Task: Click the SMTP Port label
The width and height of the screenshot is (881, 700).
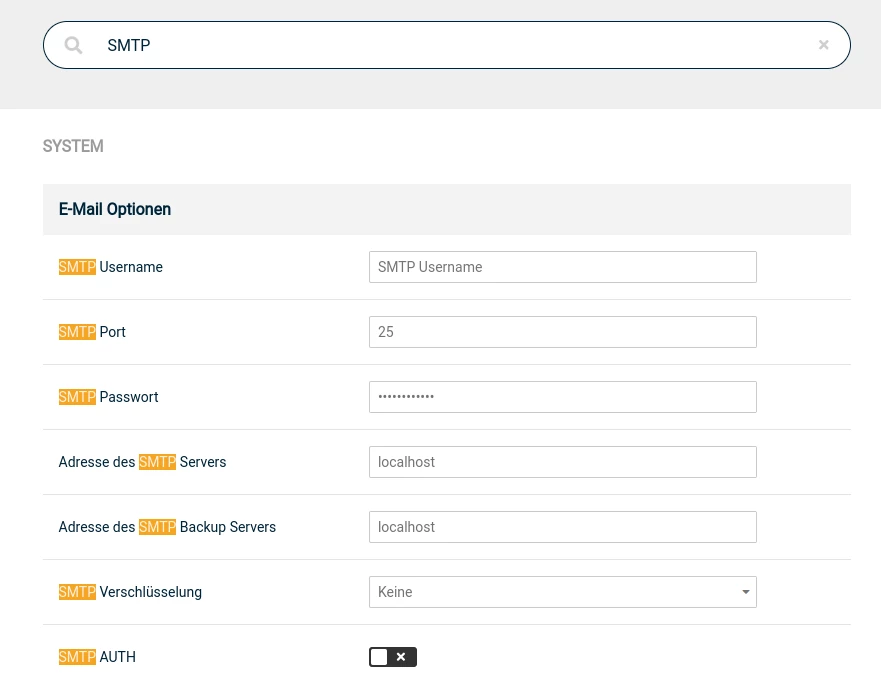Action: coord(92,332)
